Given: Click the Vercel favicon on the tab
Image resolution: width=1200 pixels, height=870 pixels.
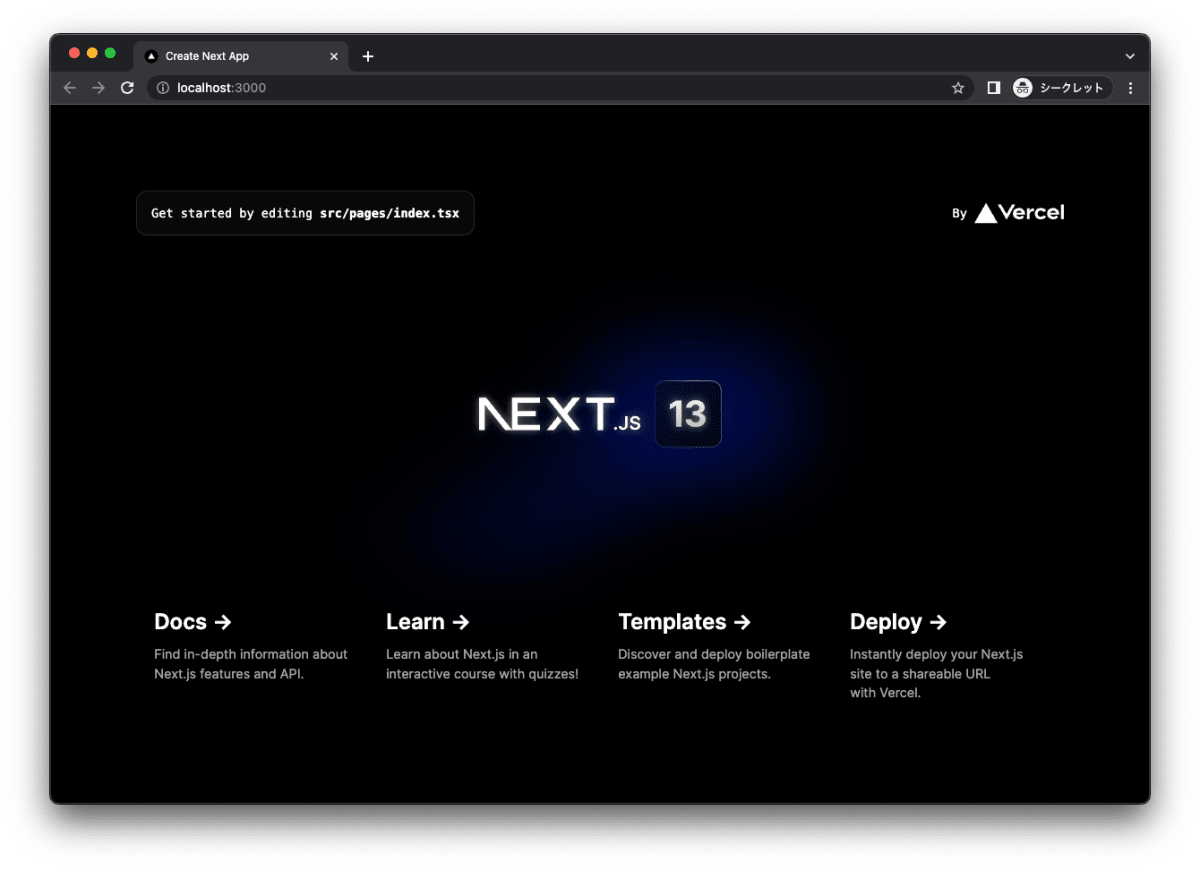Looking at the screenshot, I should 152,56.
